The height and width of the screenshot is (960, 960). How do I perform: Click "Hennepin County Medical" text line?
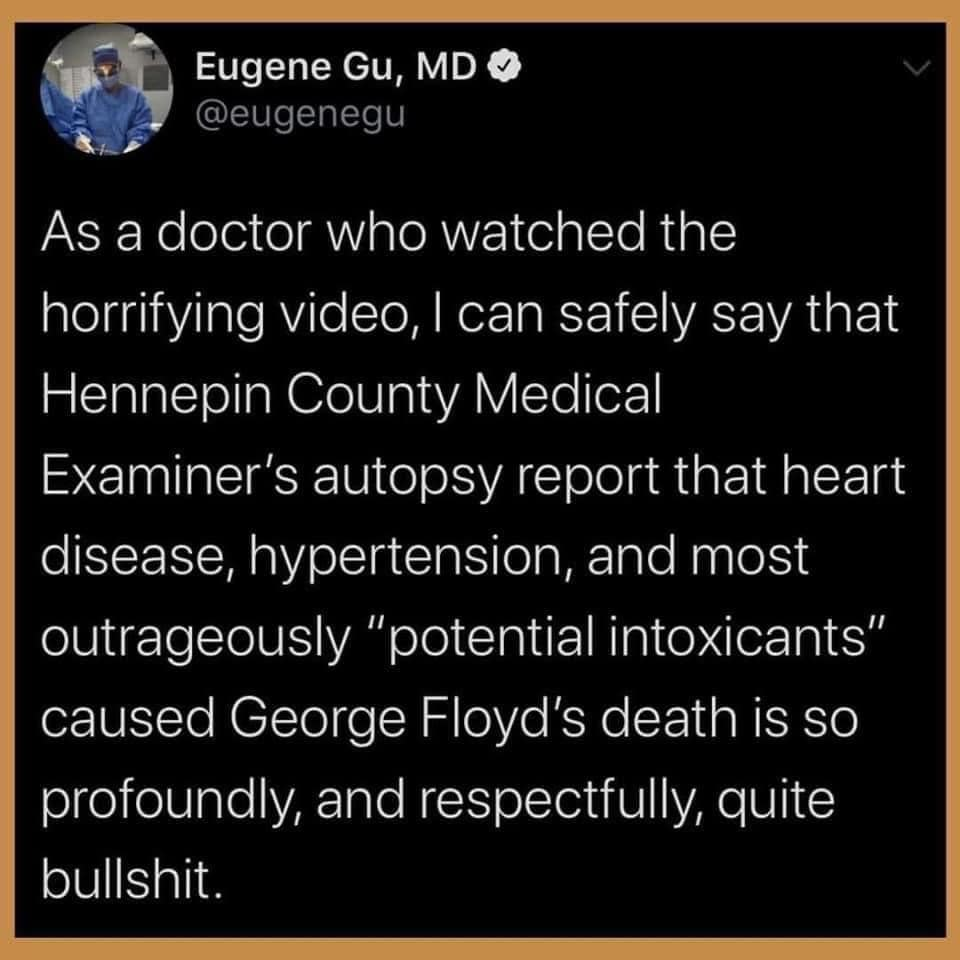pyautogui.click(x=351, y=394)
